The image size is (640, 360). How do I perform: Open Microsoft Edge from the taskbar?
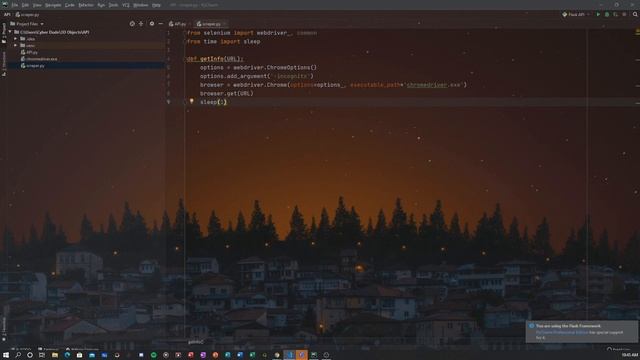point(67,355)
